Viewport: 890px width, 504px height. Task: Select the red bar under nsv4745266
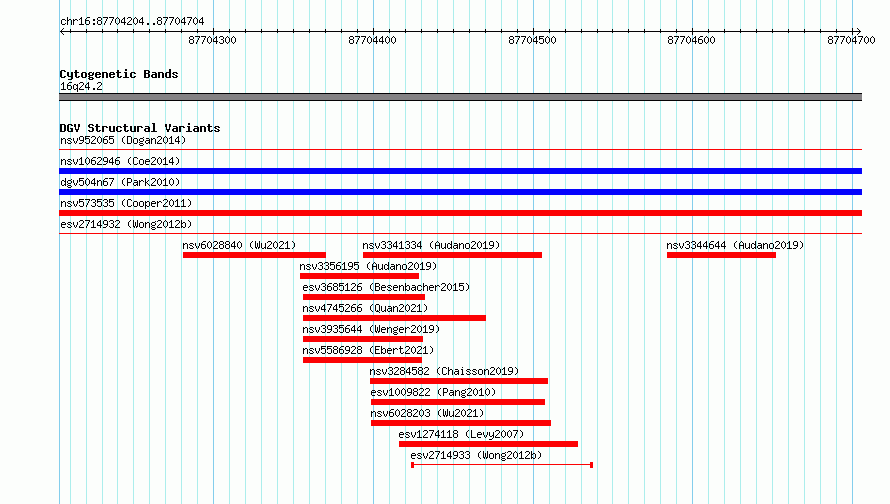pos(394,318)
